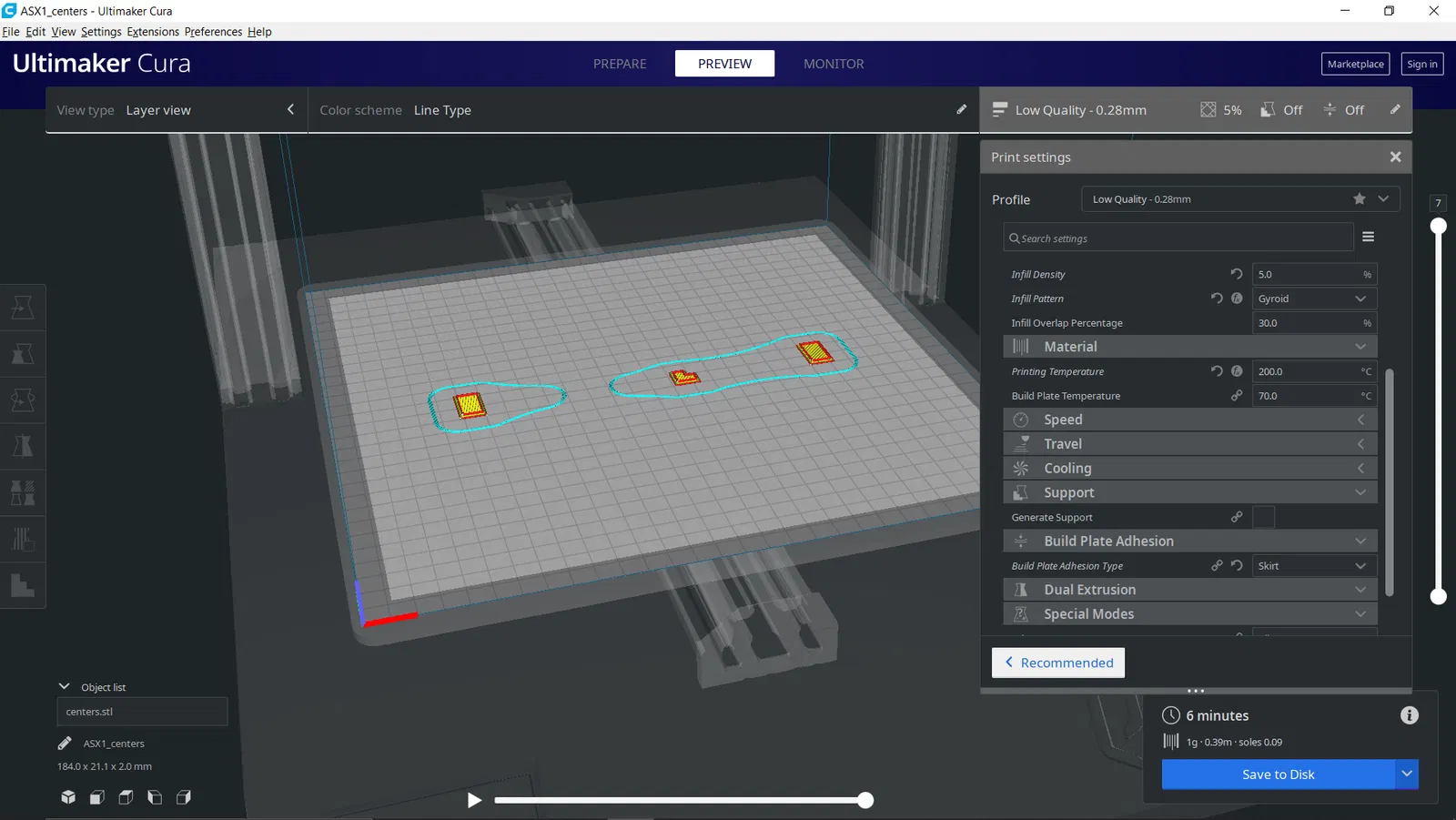Click the link icon for Generate Support
This screenshot has height=820, width=1456.
tap(1237, 517)
